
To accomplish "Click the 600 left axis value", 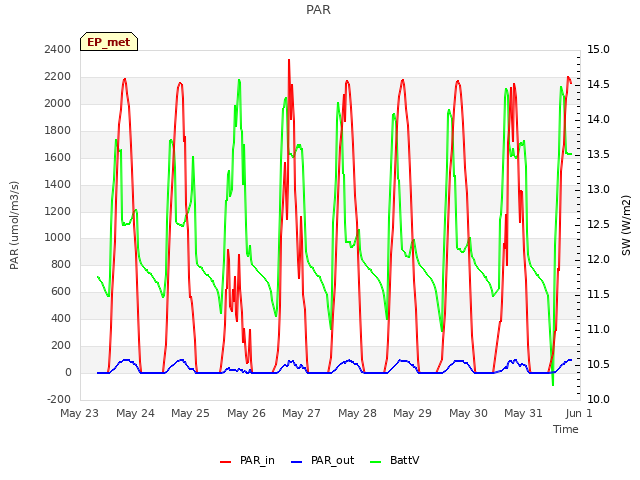I will tap(61, 291).
